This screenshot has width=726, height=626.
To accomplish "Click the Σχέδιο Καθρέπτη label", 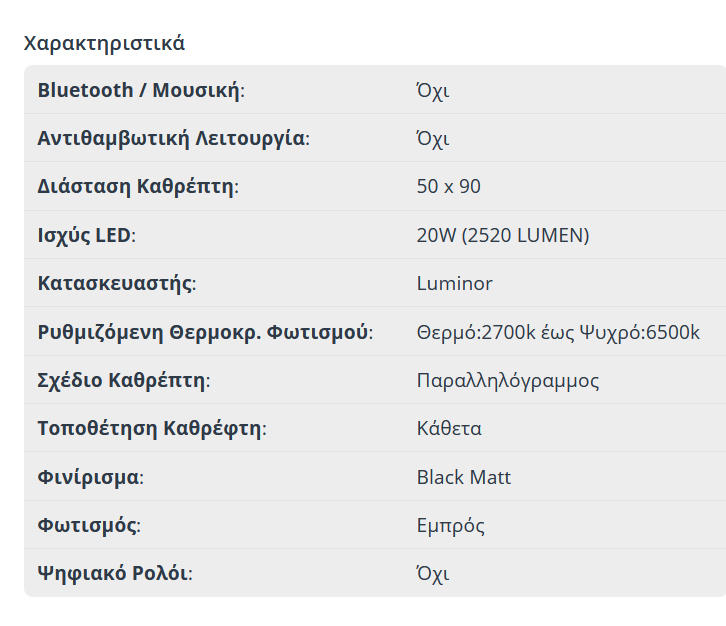I will point(123,380).
